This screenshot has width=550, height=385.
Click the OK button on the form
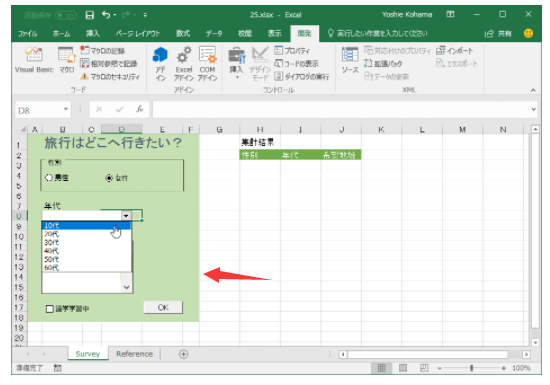pyautogui.click(x=163, y=308)
